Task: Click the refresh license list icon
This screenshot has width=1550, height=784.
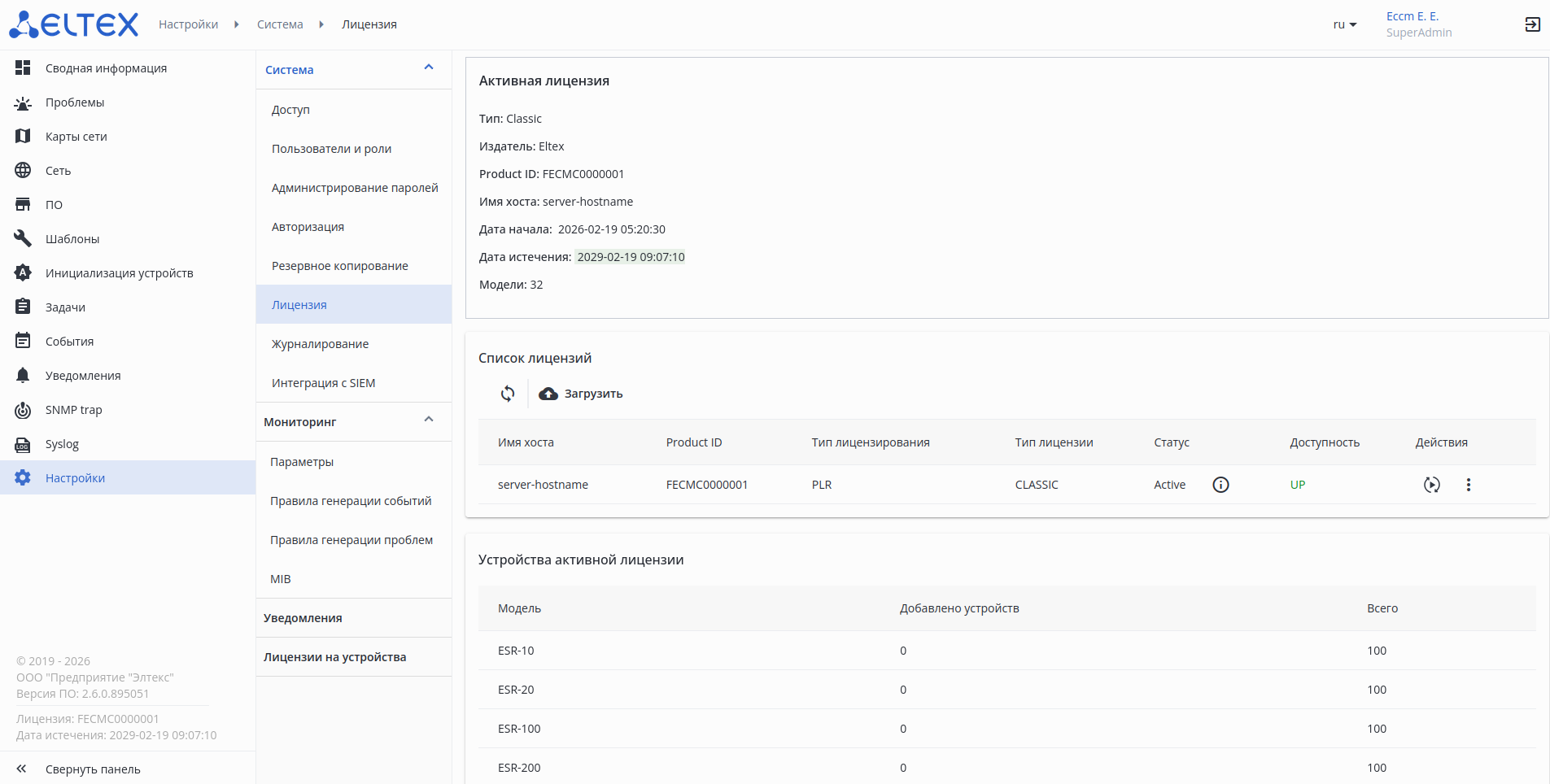Action: point(508,394)
